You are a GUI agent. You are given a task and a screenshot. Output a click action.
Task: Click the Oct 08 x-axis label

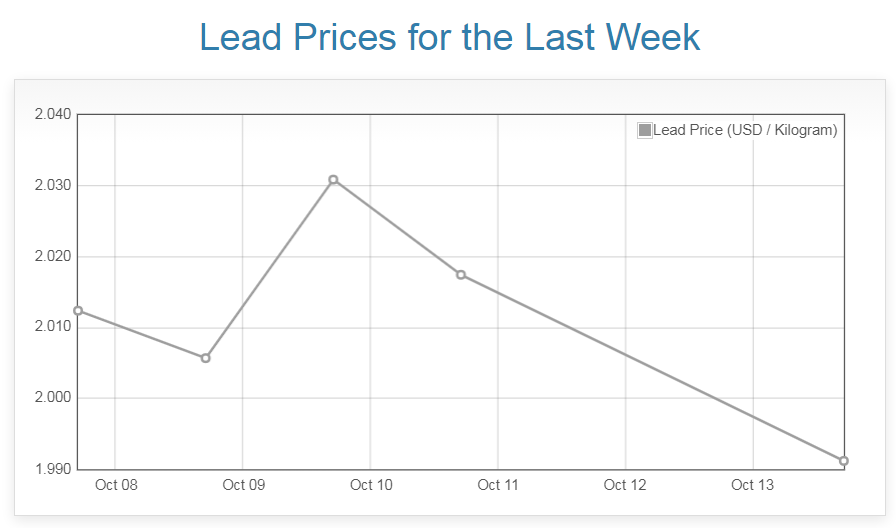pyautogui.click(x=116, y=485)
